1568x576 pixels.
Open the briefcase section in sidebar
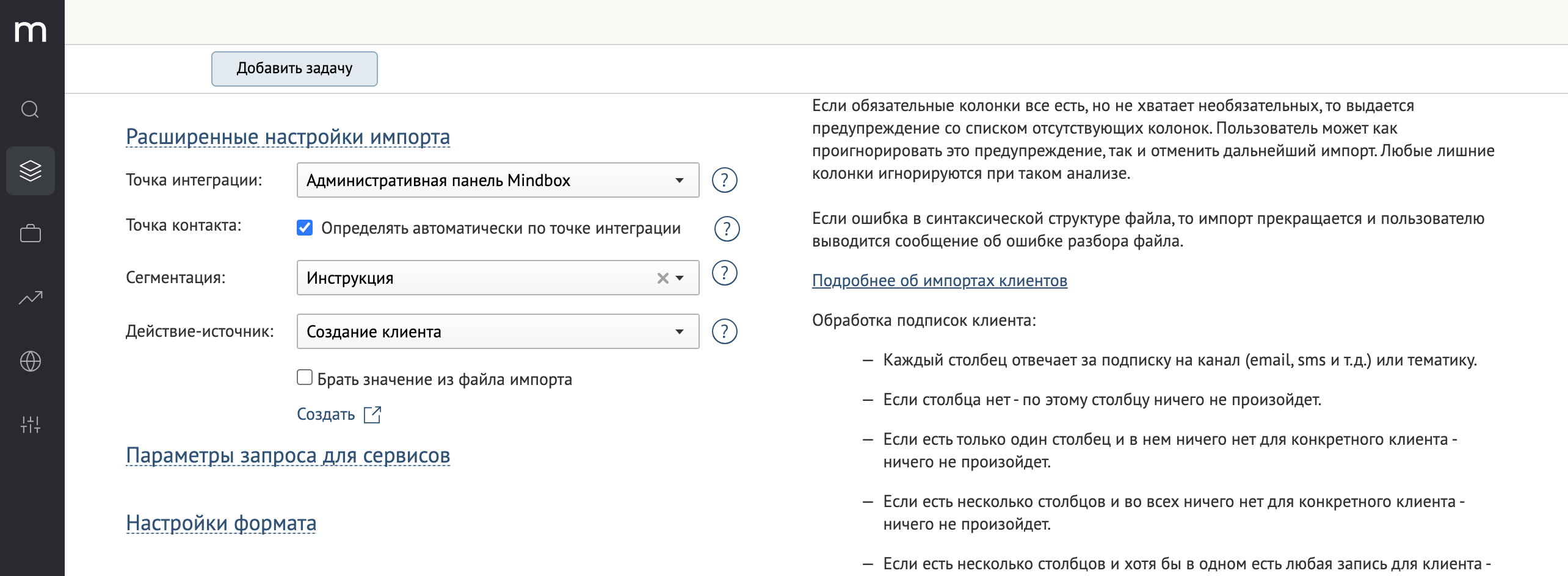point(31,234)
